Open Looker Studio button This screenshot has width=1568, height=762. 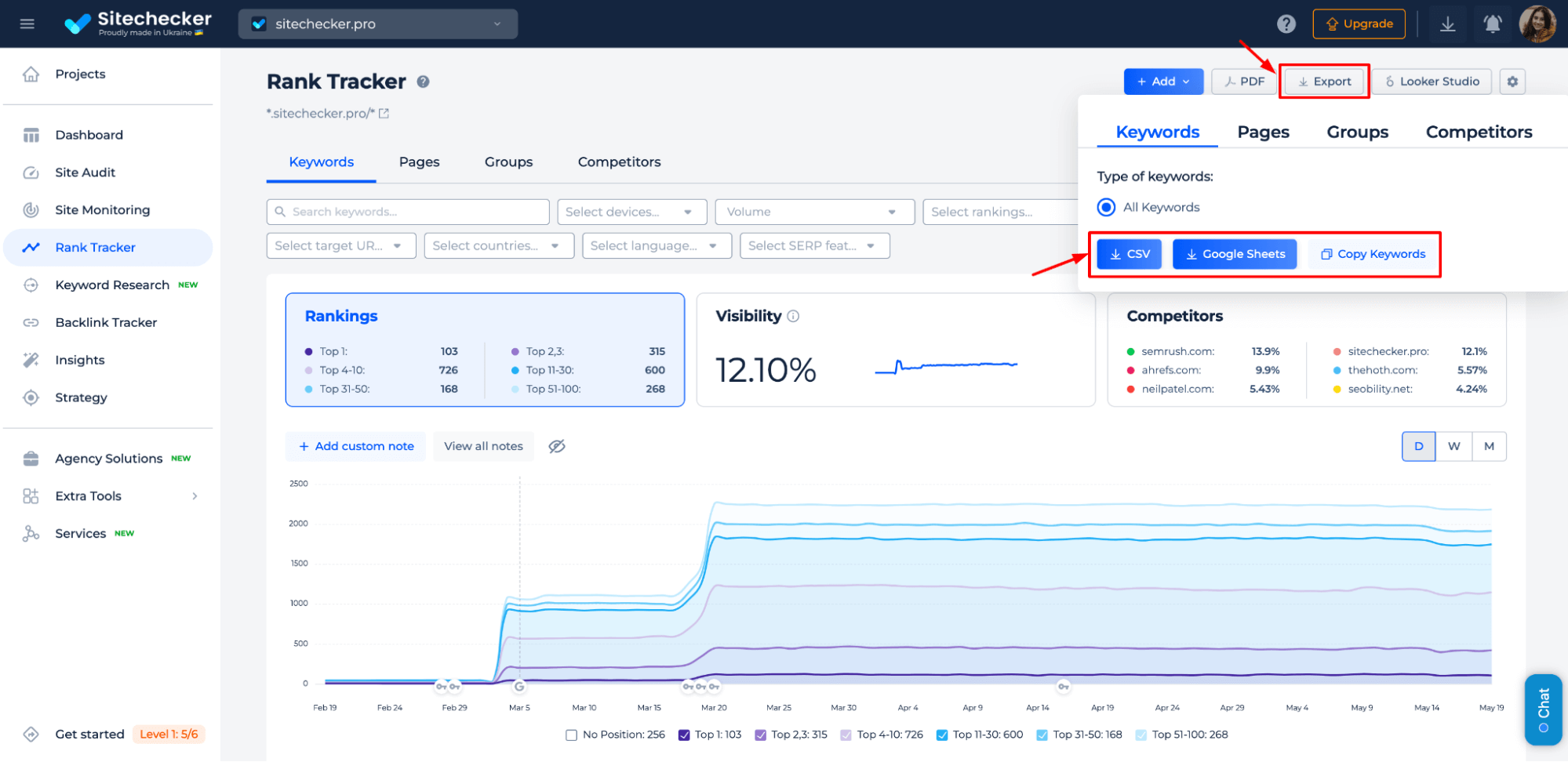[1432, 82]
